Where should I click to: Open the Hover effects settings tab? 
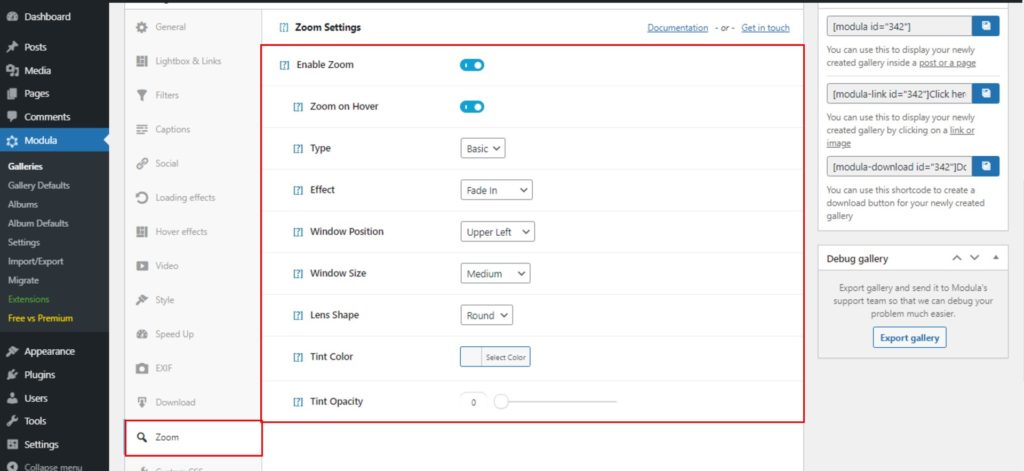[x=181, y=232]
